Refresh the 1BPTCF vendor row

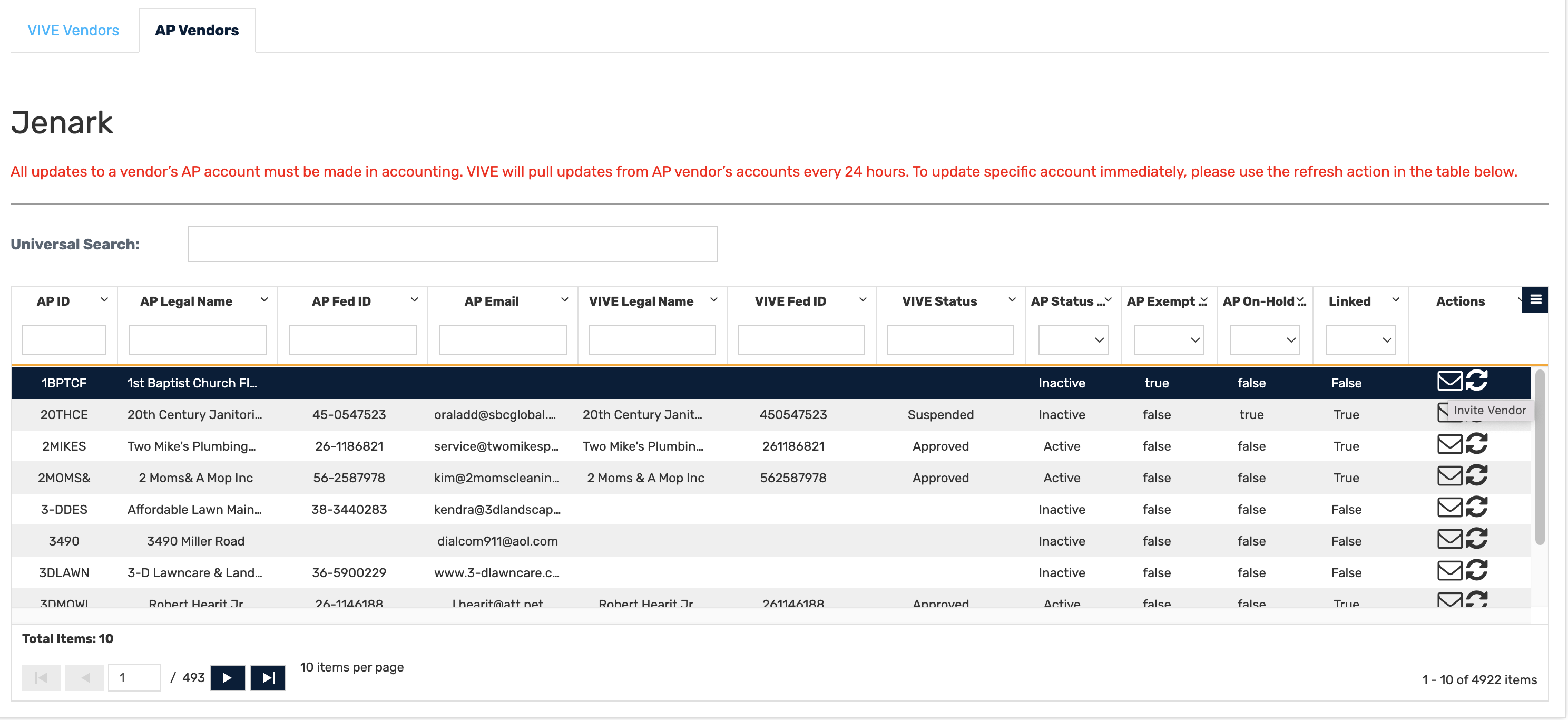pyautogui.click(x=1476, y=381)
